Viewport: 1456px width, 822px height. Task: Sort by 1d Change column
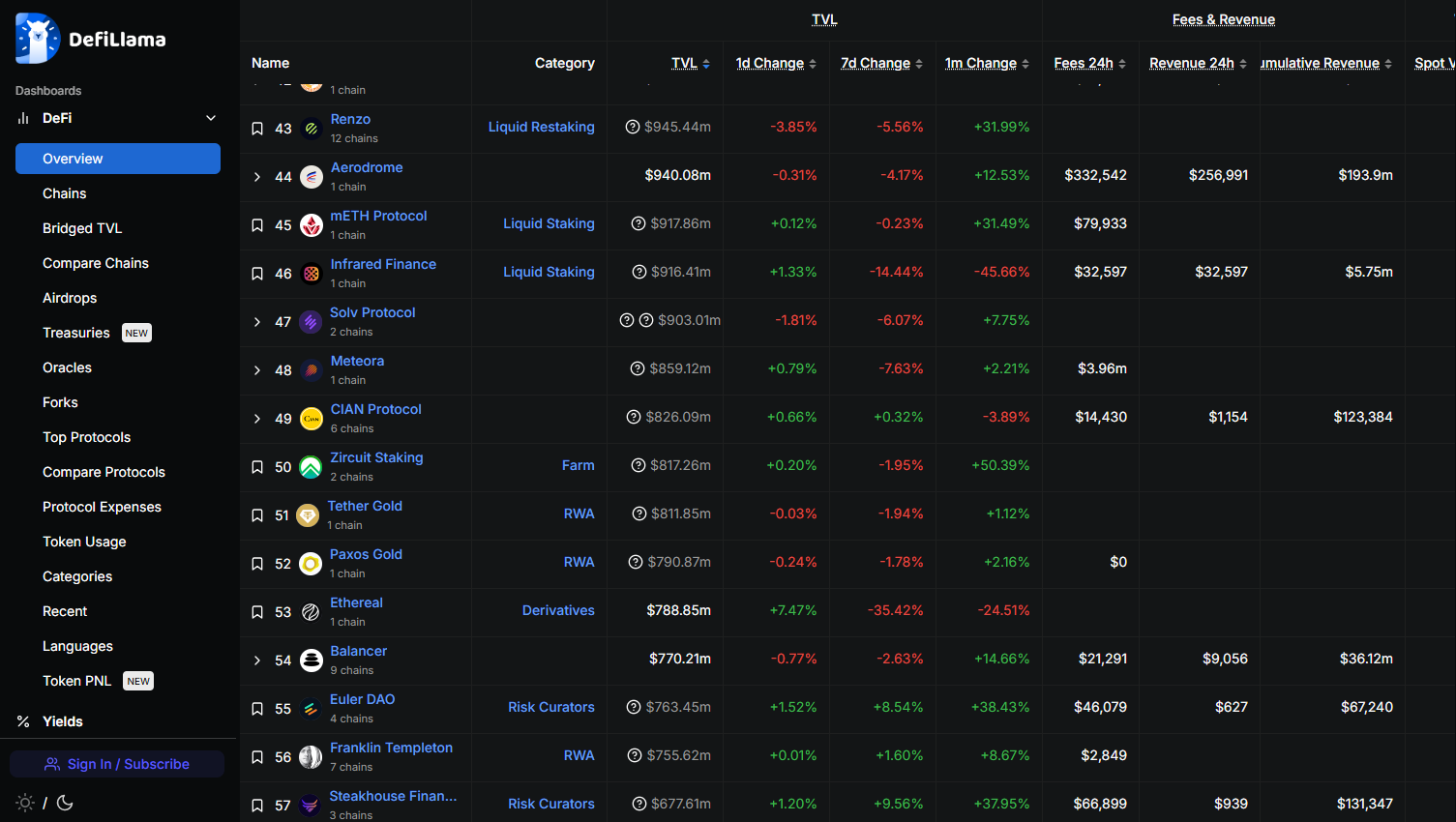[776, 63]
